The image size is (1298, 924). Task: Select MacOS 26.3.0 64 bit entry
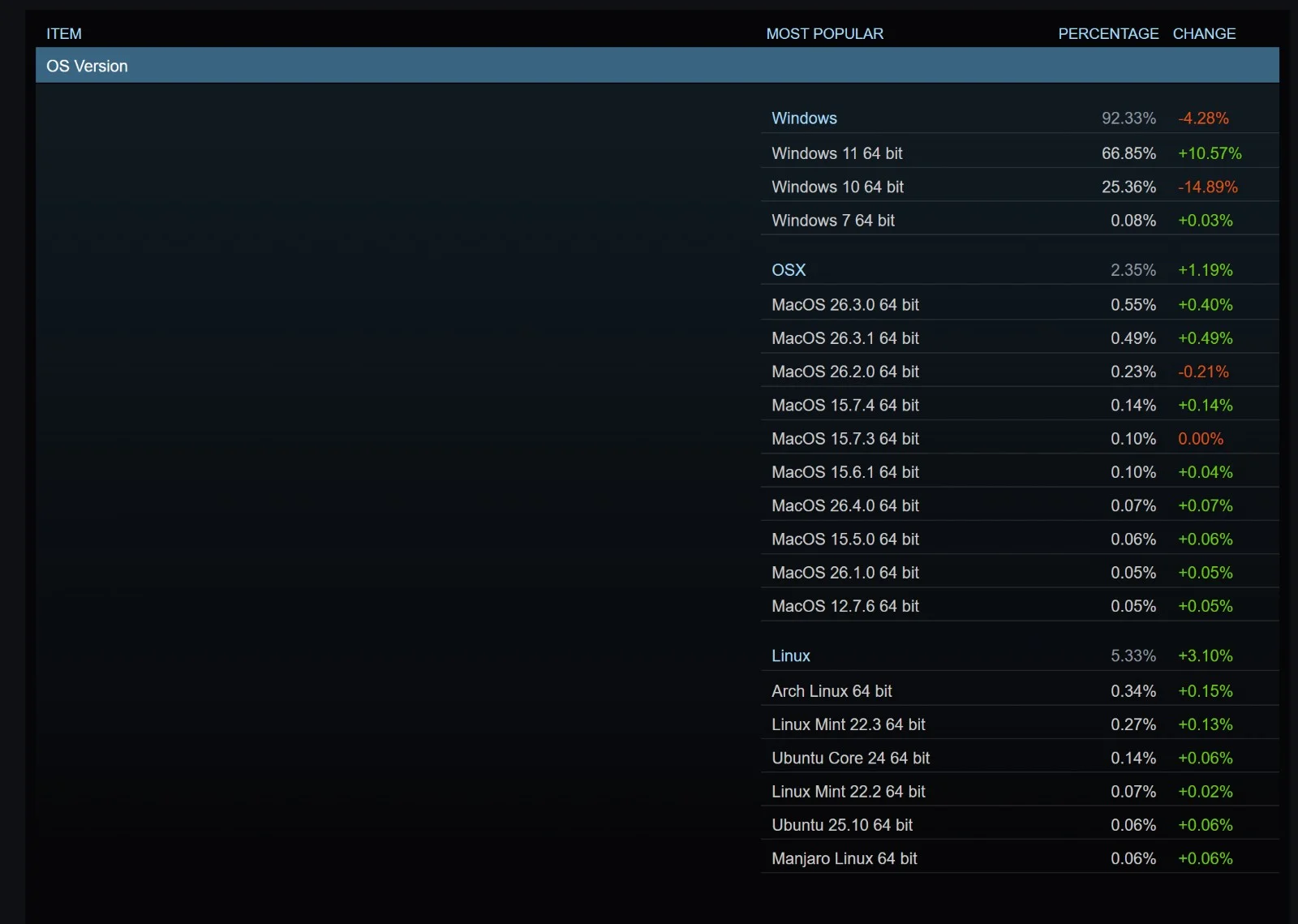845,305
